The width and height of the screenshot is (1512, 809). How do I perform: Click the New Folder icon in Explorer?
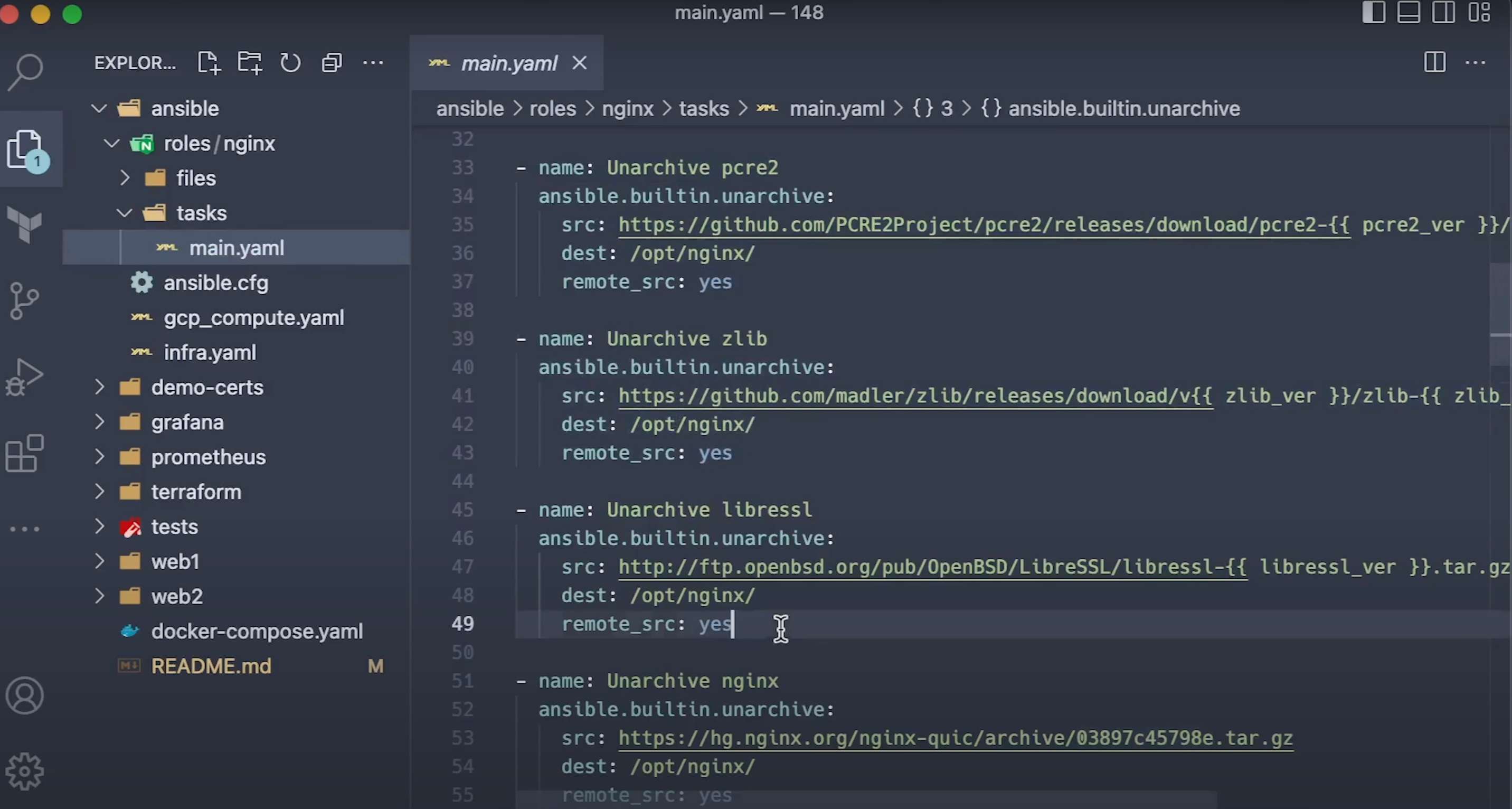(x=250, y=63)
